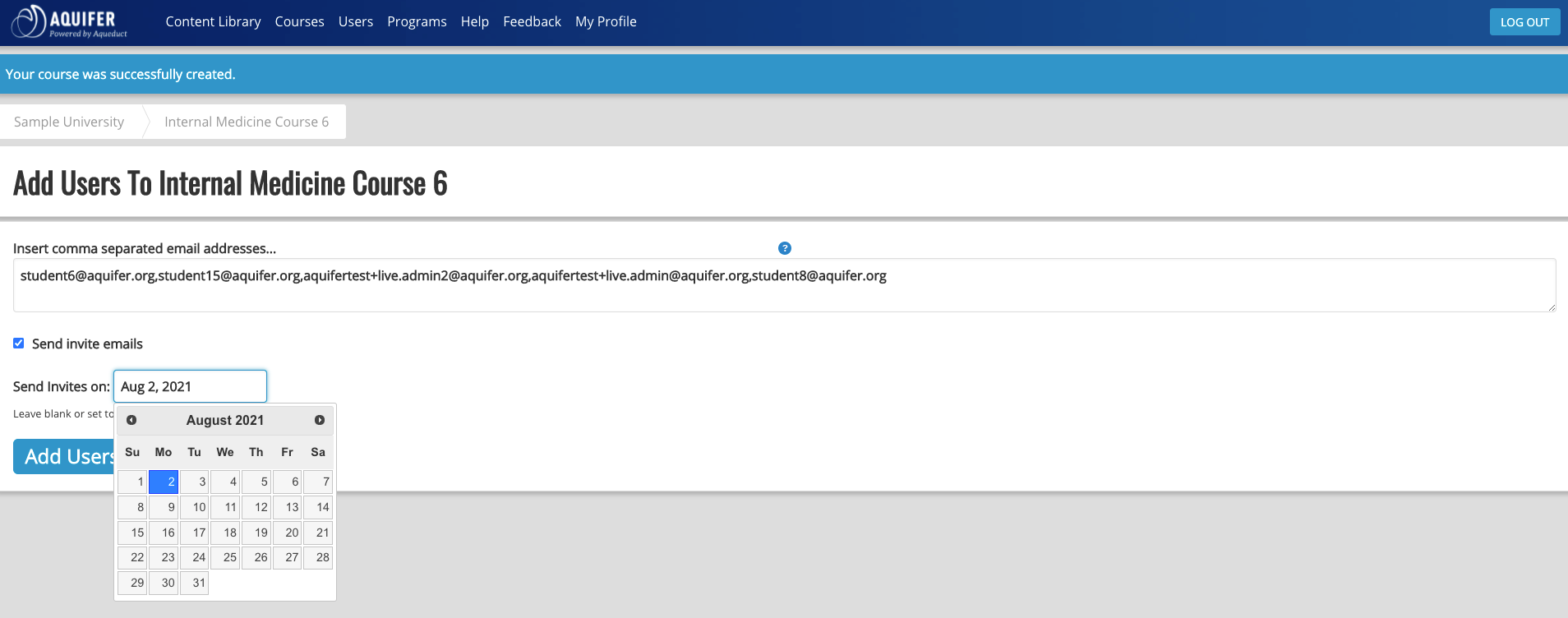This screenshot has height=618, width=1568.
Task: Open Internal Medicine Course 6 breadcrumb
Action: [247, 122]
